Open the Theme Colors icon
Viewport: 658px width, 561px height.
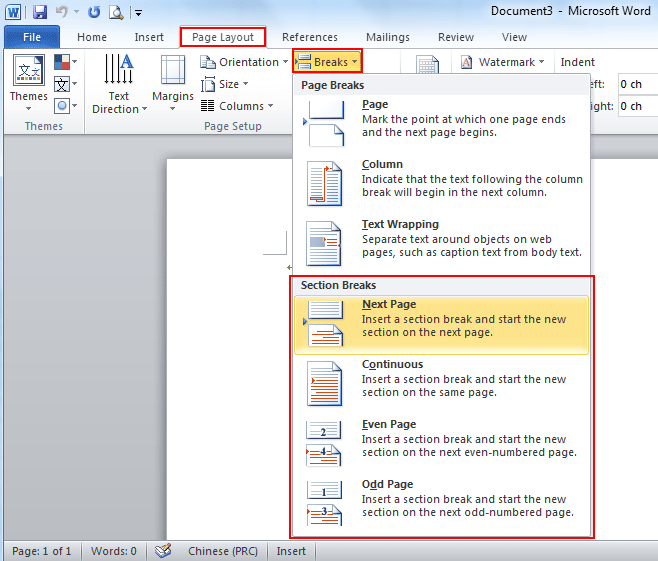64,63
